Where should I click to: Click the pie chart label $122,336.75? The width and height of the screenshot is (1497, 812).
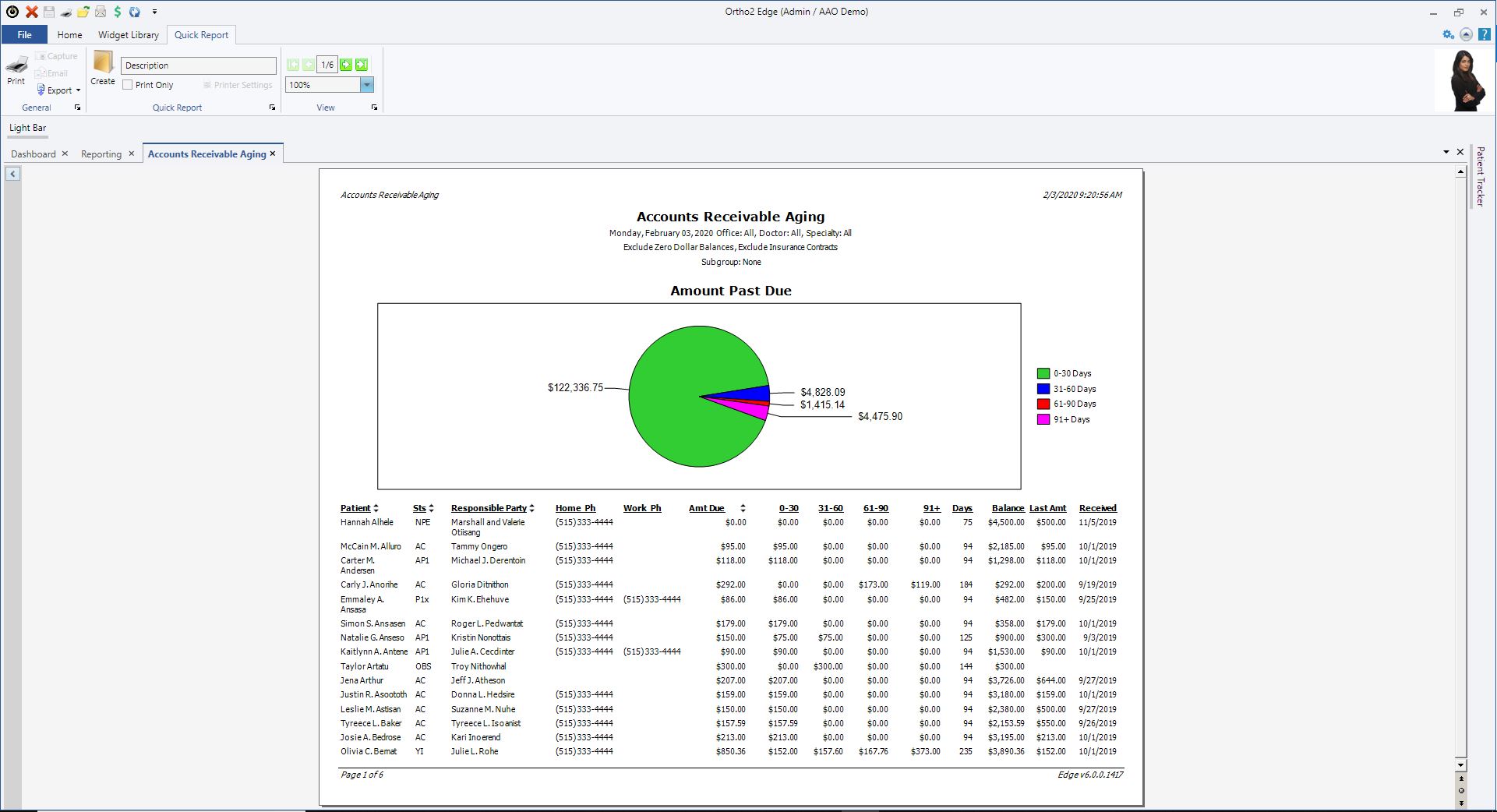point(575,387)
